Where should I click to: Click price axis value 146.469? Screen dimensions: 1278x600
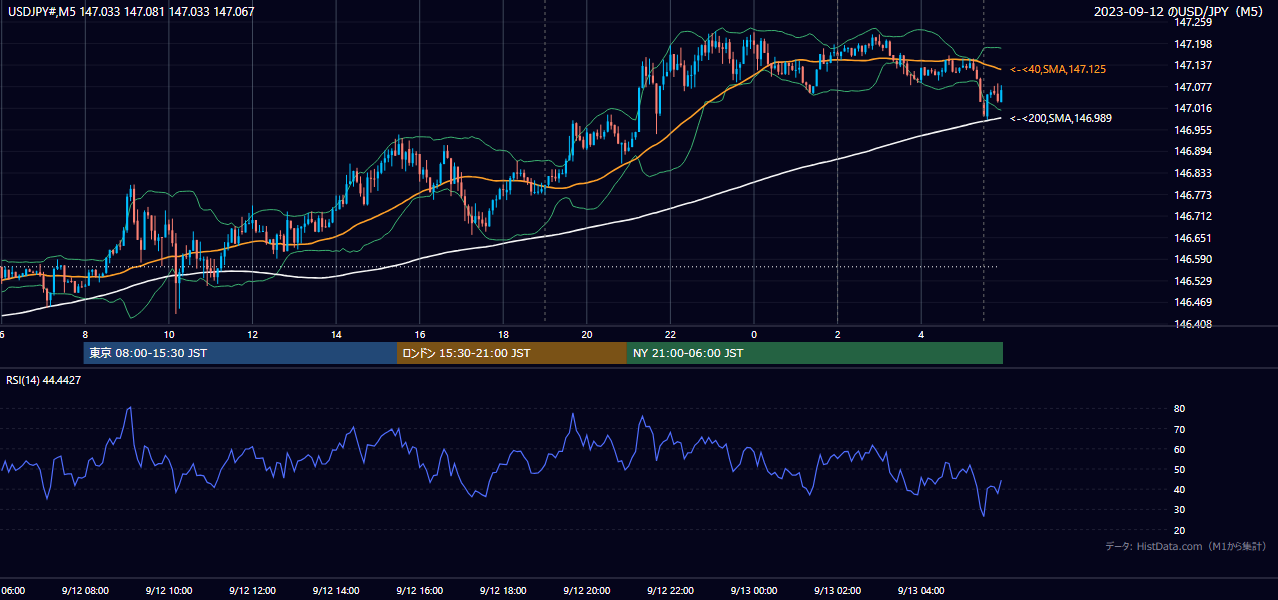point(1193,302)
